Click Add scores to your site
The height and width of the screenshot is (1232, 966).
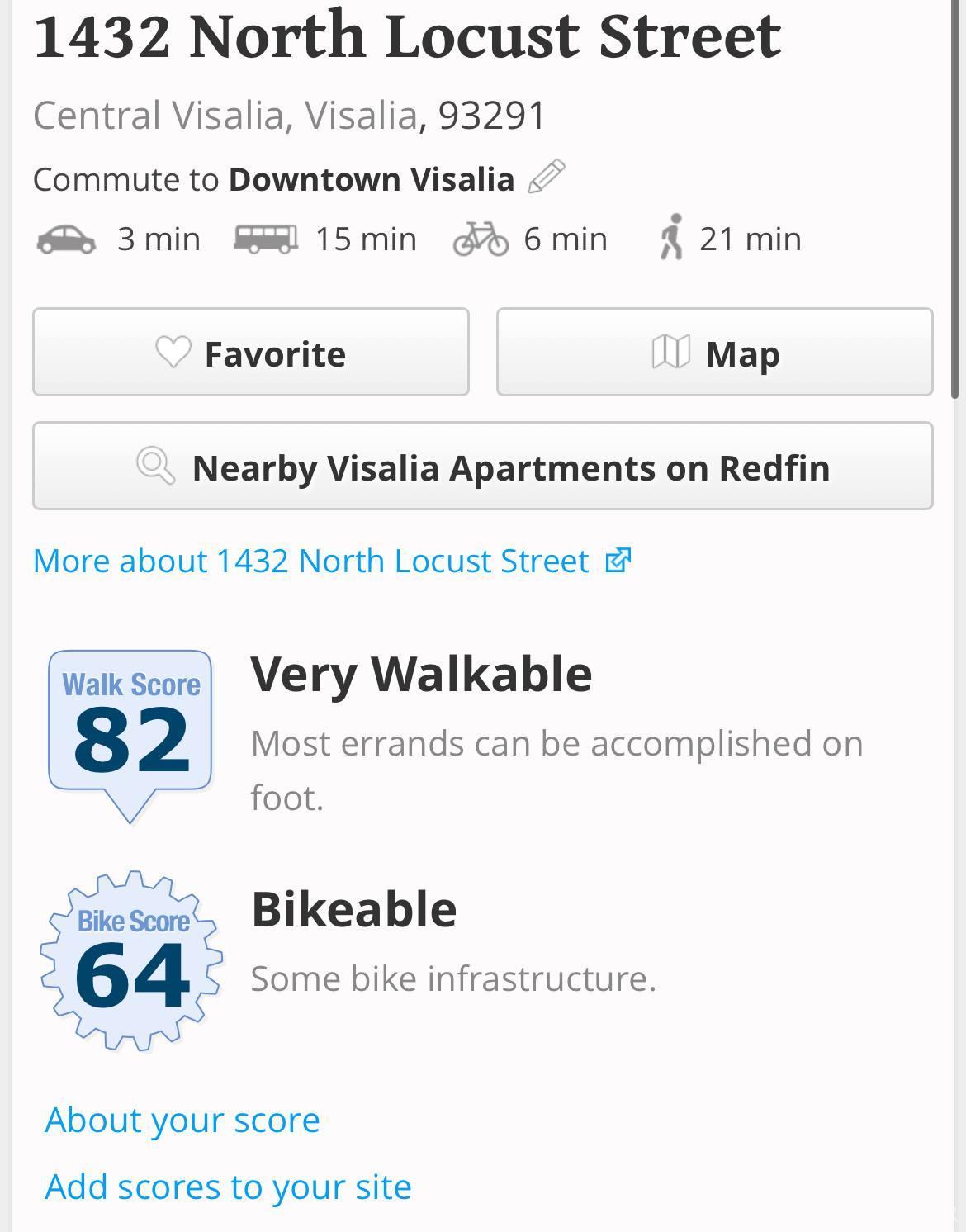pyautogui.click(x=228, y=1187)
